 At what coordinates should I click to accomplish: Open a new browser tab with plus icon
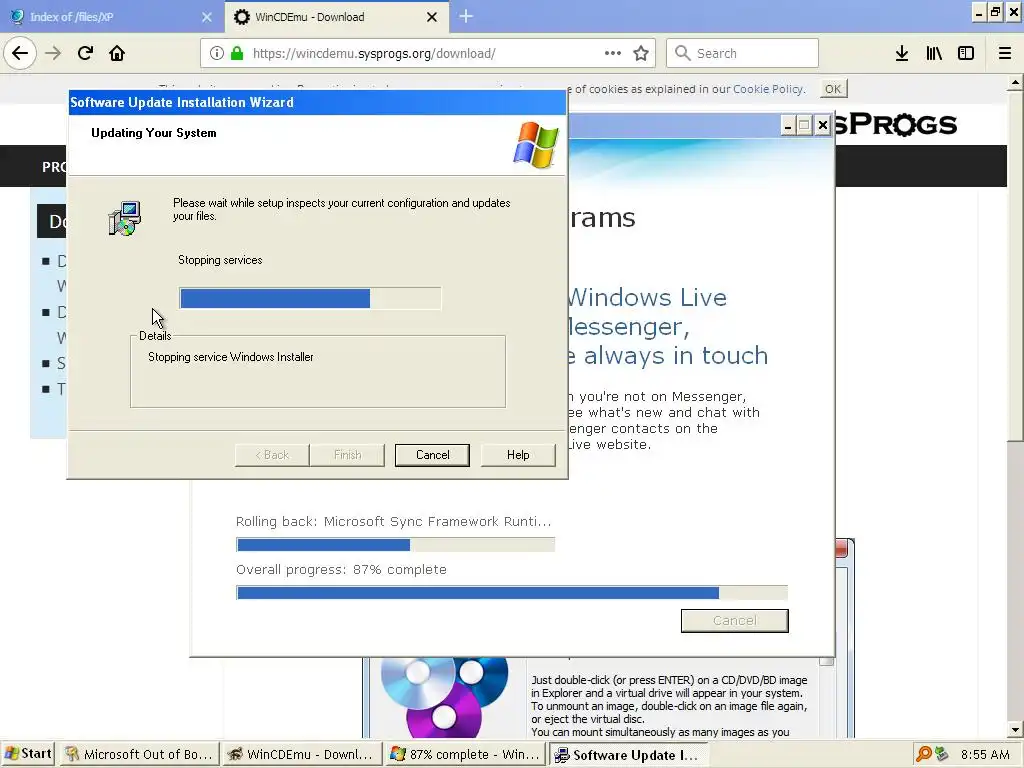click(x=466, y=16)
